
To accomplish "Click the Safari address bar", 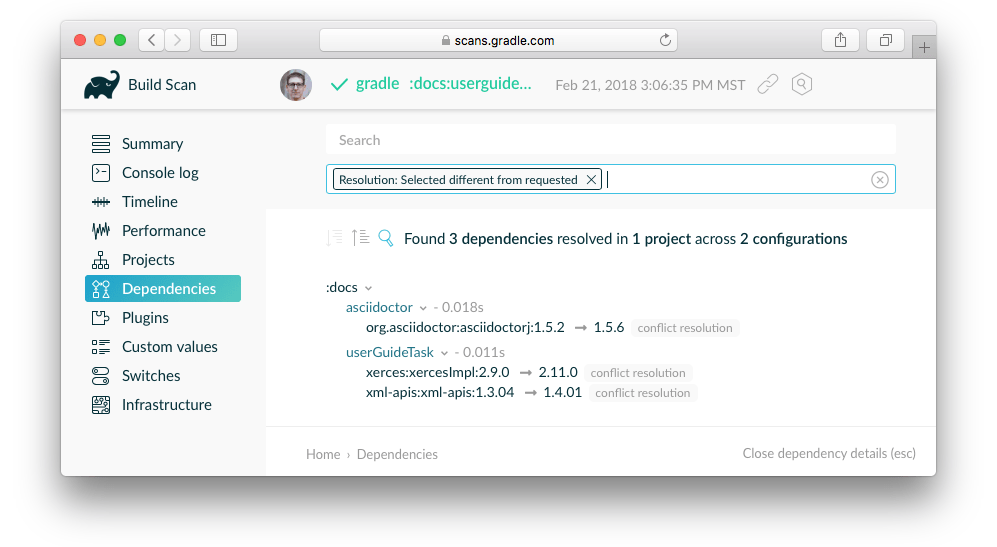I will (x=498, y=40).
